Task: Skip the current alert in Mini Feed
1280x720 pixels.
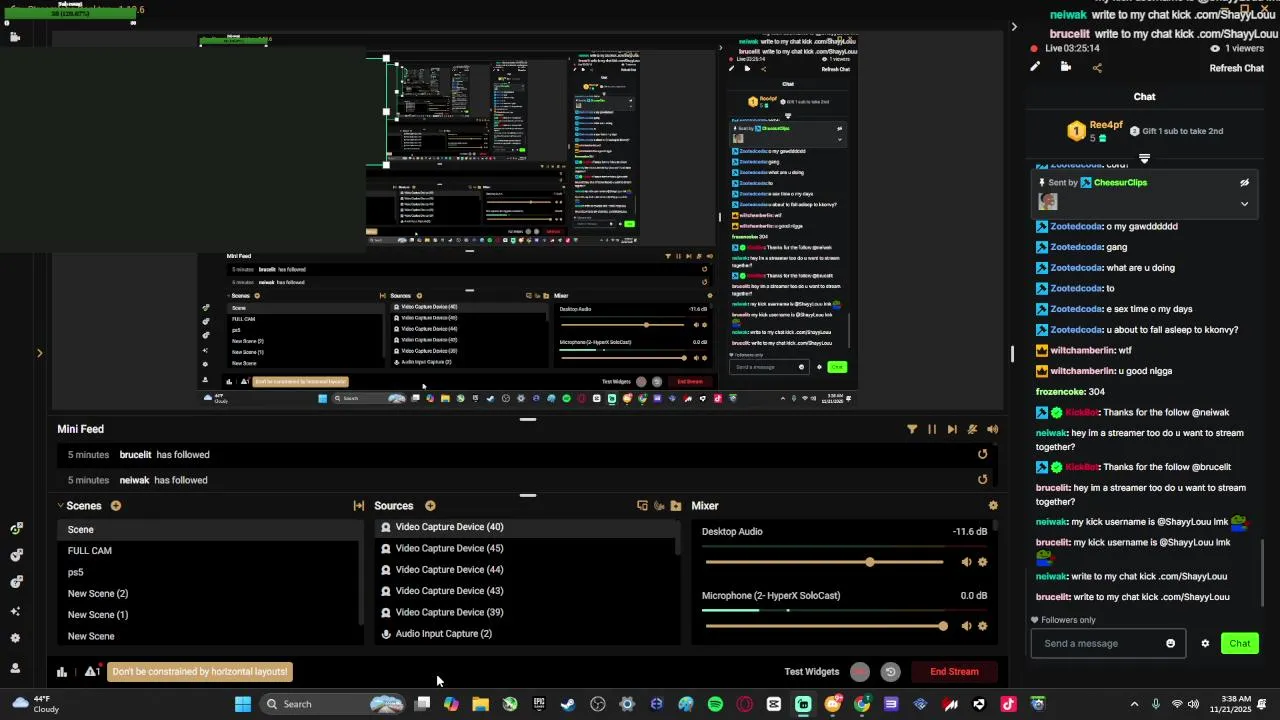Action: (x=952, y=429)
